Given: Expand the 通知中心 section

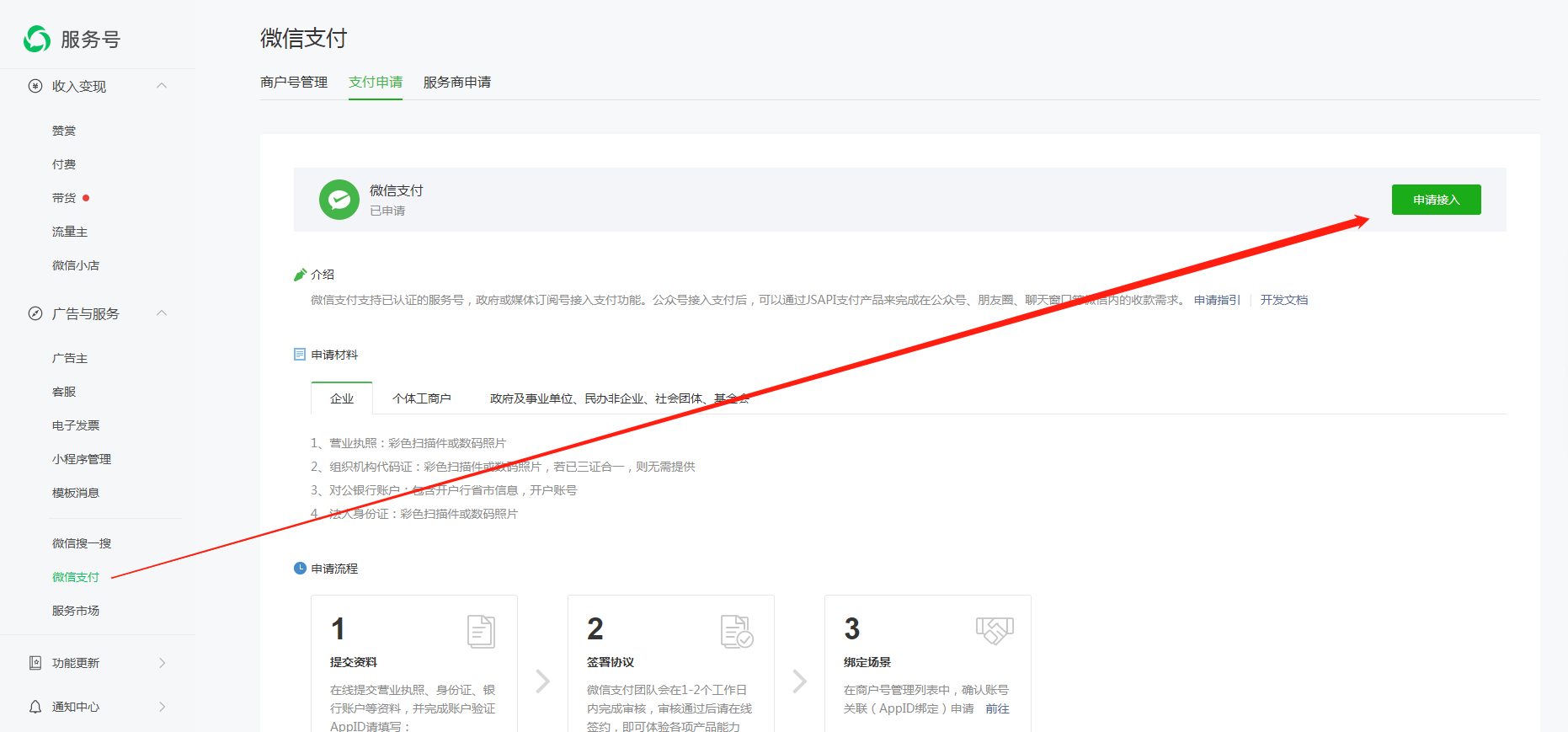Looking at the screenshot, I should point(163,707).
